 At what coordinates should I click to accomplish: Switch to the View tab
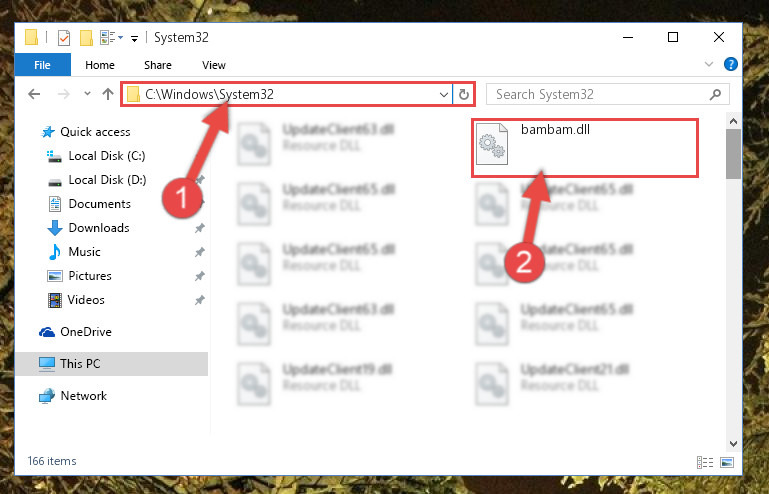[214, 65]
